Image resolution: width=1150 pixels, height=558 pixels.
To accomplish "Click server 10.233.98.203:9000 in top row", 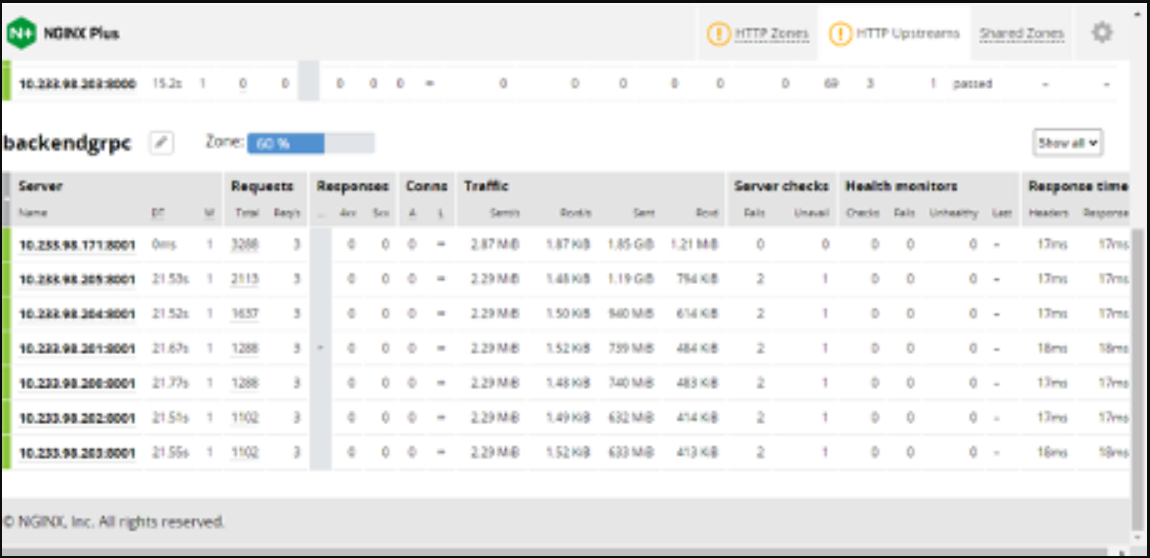I will [x=77, y=84].
